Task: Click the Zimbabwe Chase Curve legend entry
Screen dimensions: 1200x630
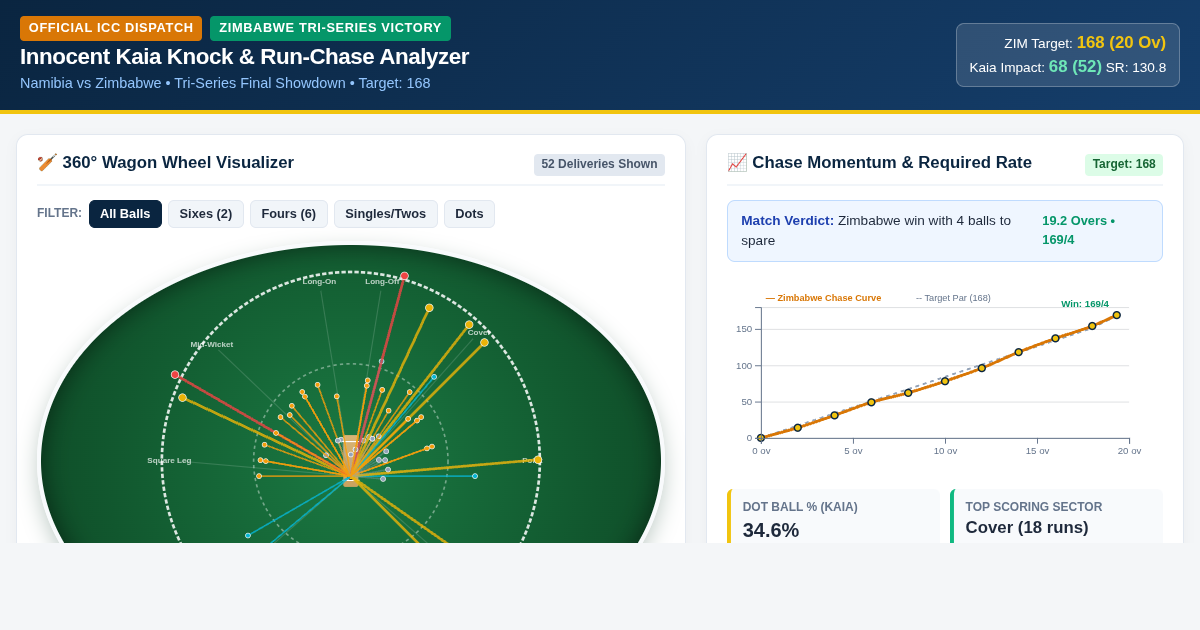Action: click(x=824, y=298)
